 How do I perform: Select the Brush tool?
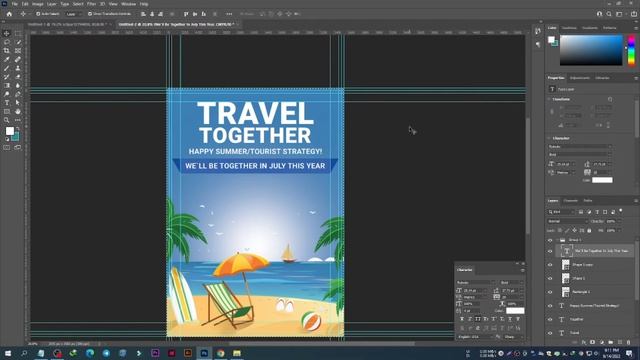point(7,68)
